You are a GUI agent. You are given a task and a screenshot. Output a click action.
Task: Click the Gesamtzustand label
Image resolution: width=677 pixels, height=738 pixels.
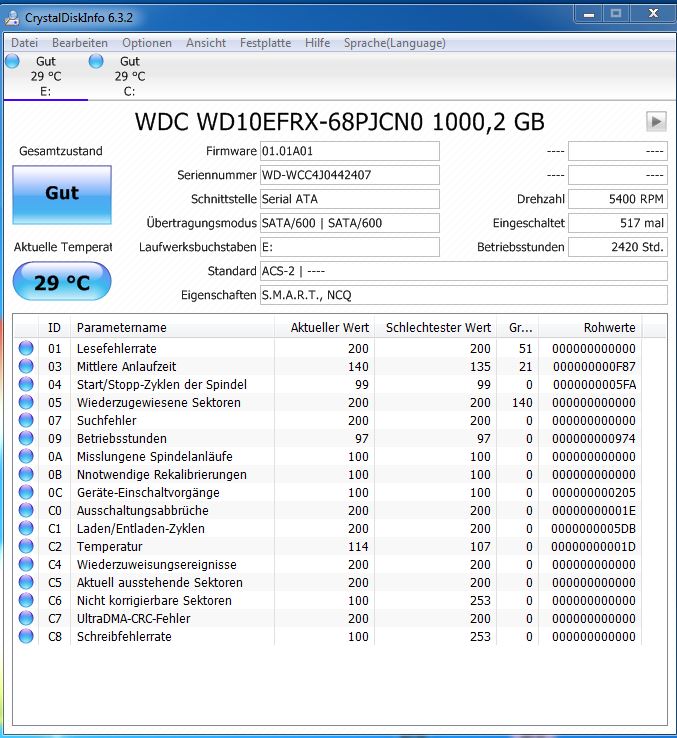[61, 151]
